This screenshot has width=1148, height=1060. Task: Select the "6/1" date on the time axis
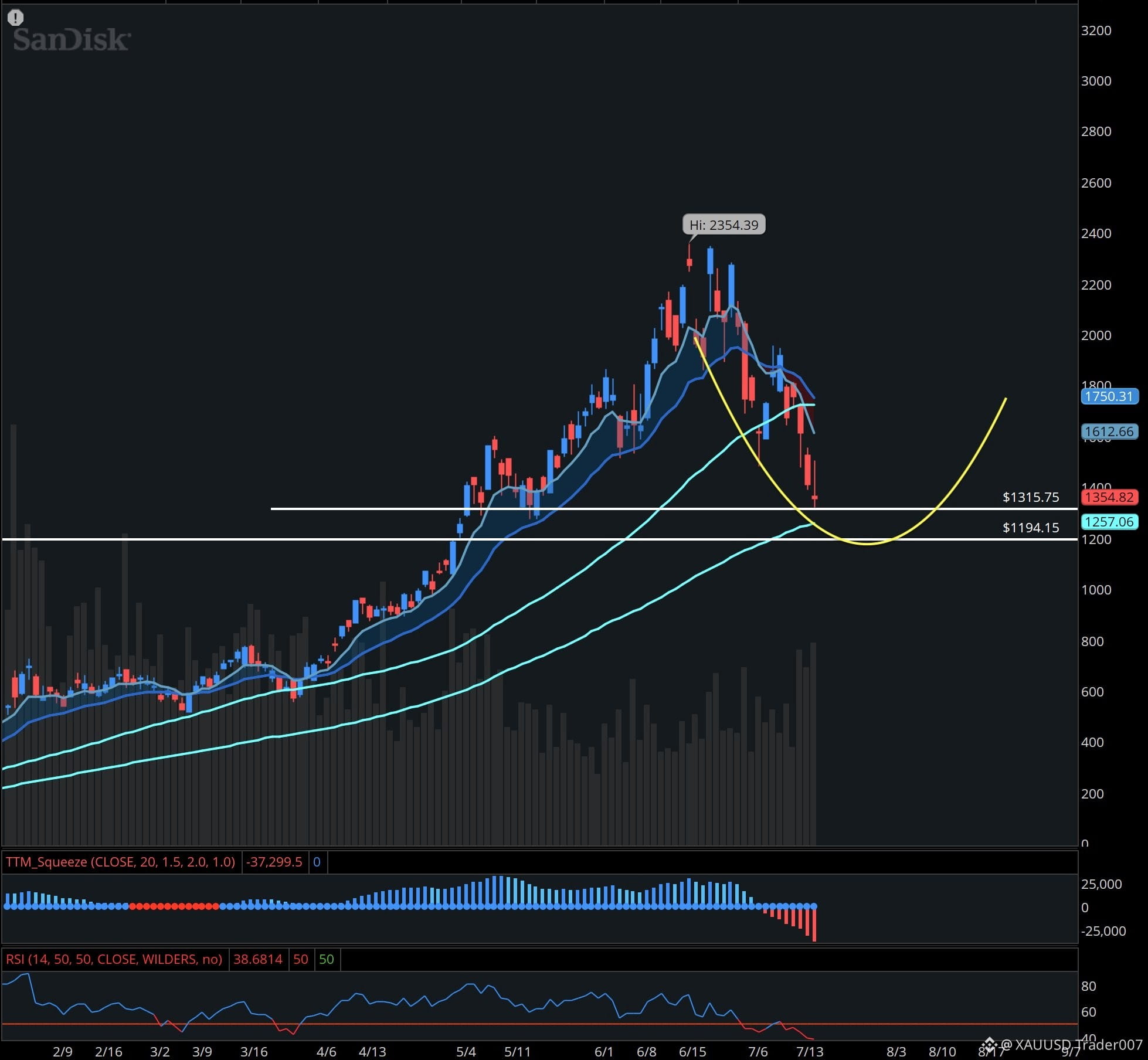click(x=604, y=1051)
